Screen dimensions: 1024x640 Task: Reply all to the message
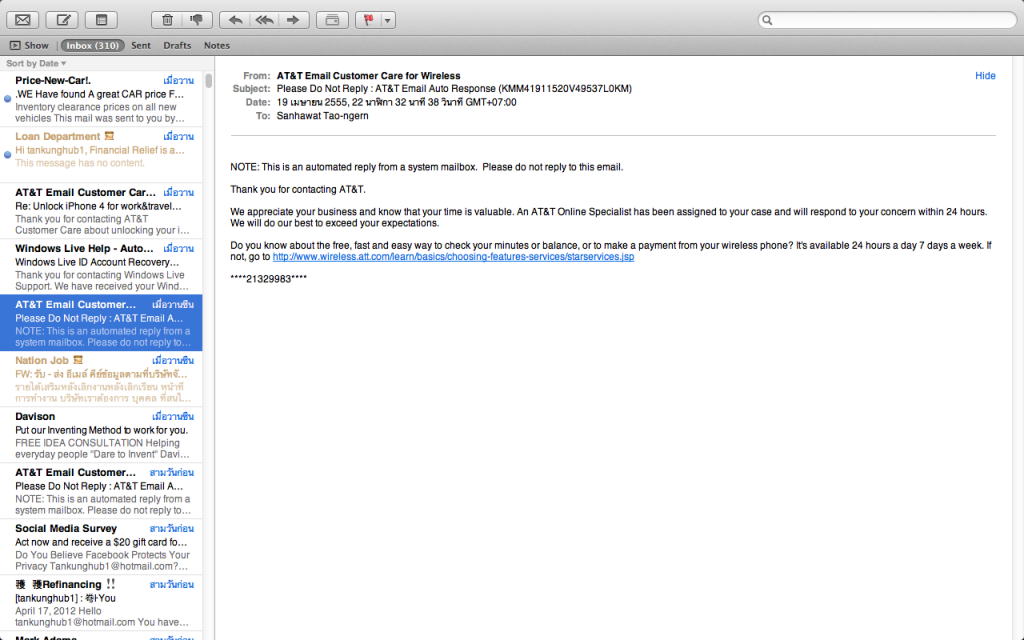coord(264,19)
